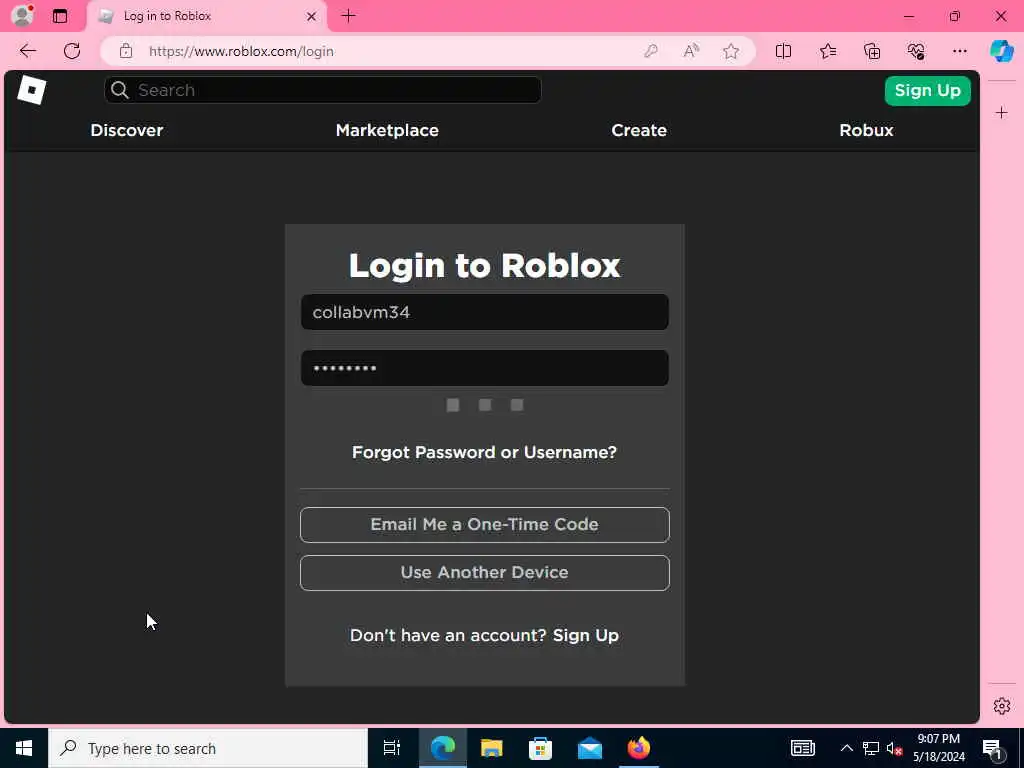Open the Robux page

coord(866,130)
